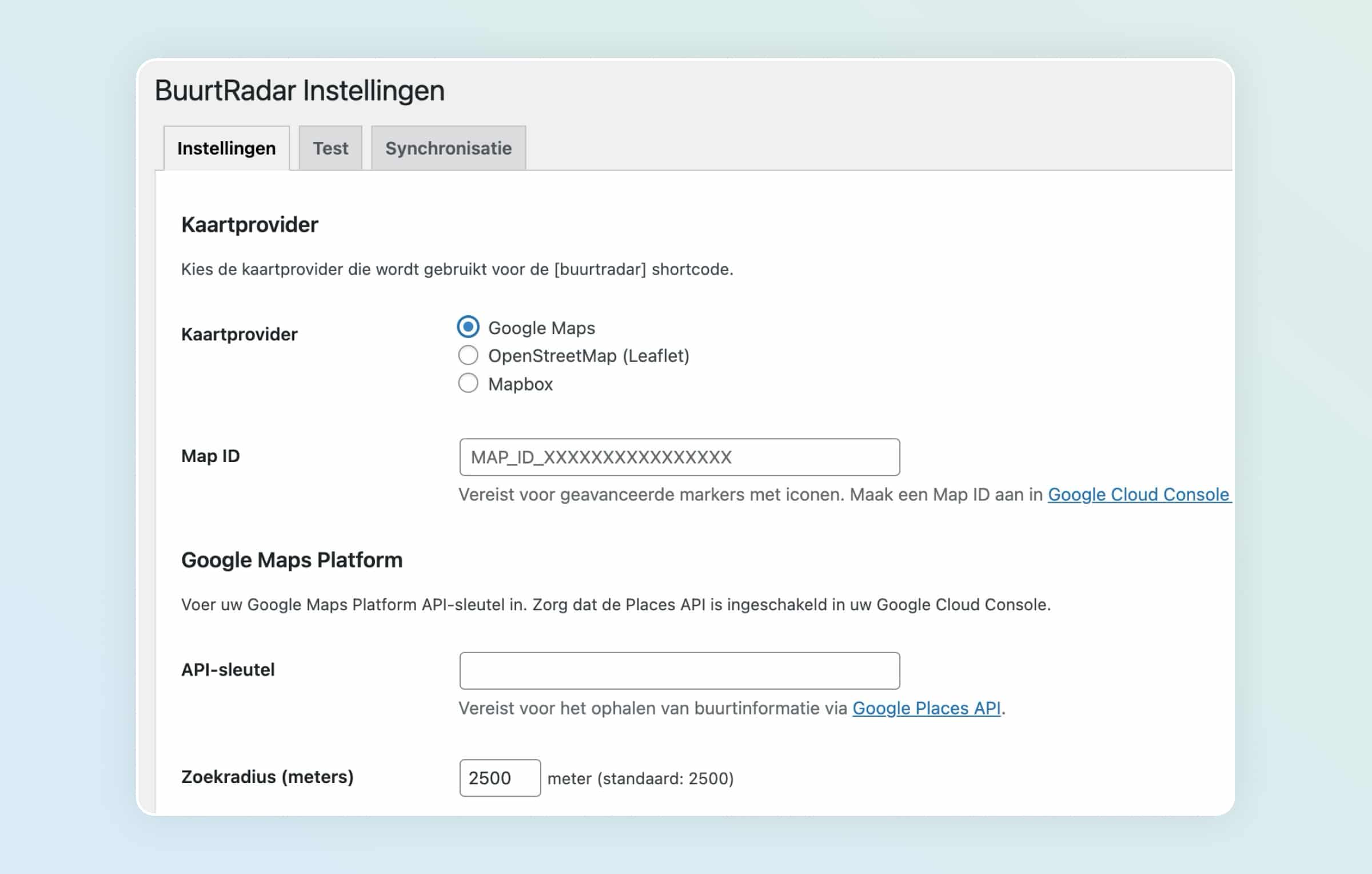The height and width of the screenshot is (874, 1372).
Task: Focus the empty API-sleutel input box
Action: (x=679, y=670)
